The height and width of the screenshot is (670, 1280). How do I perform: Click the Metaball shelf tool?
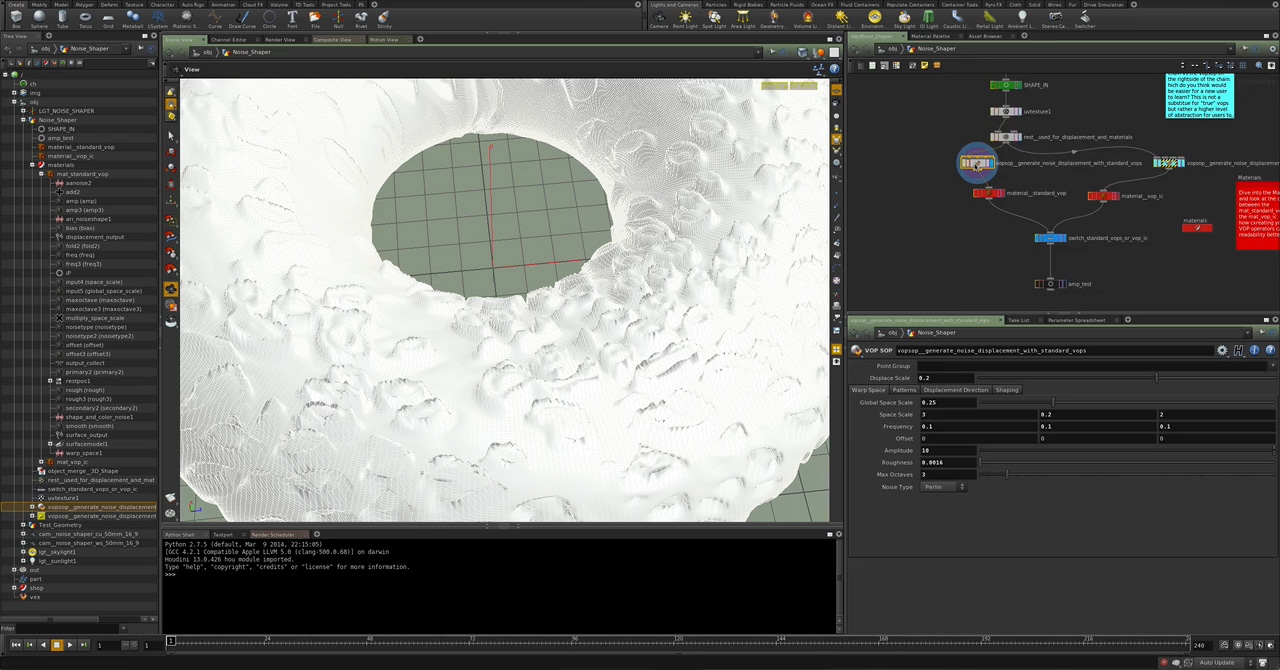(132, 19)
